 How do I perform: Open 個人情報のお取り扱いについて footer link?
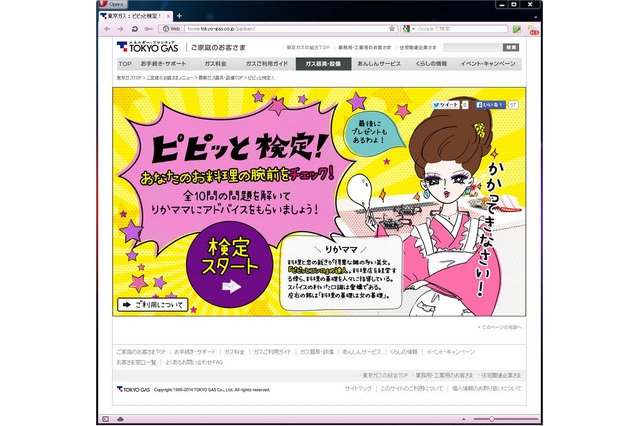click(487, 388)
